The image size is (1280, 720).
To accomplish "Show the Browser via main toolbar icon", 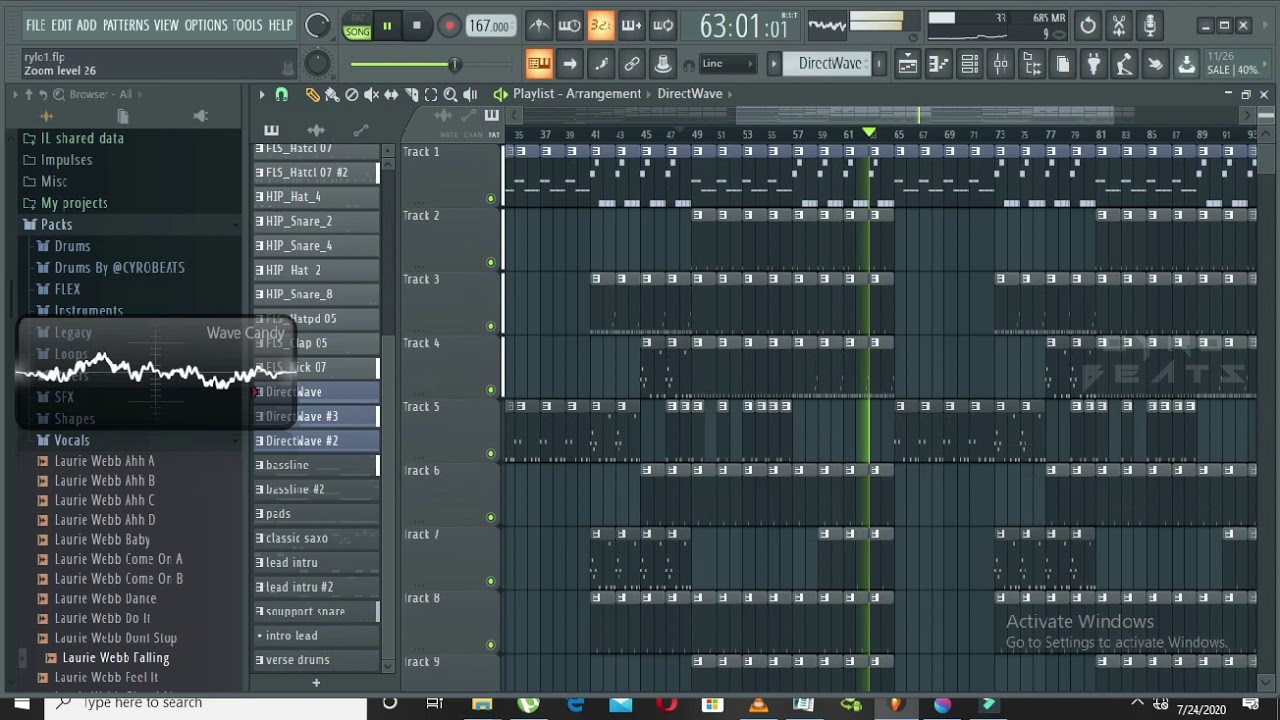I will coord(1031,65).
